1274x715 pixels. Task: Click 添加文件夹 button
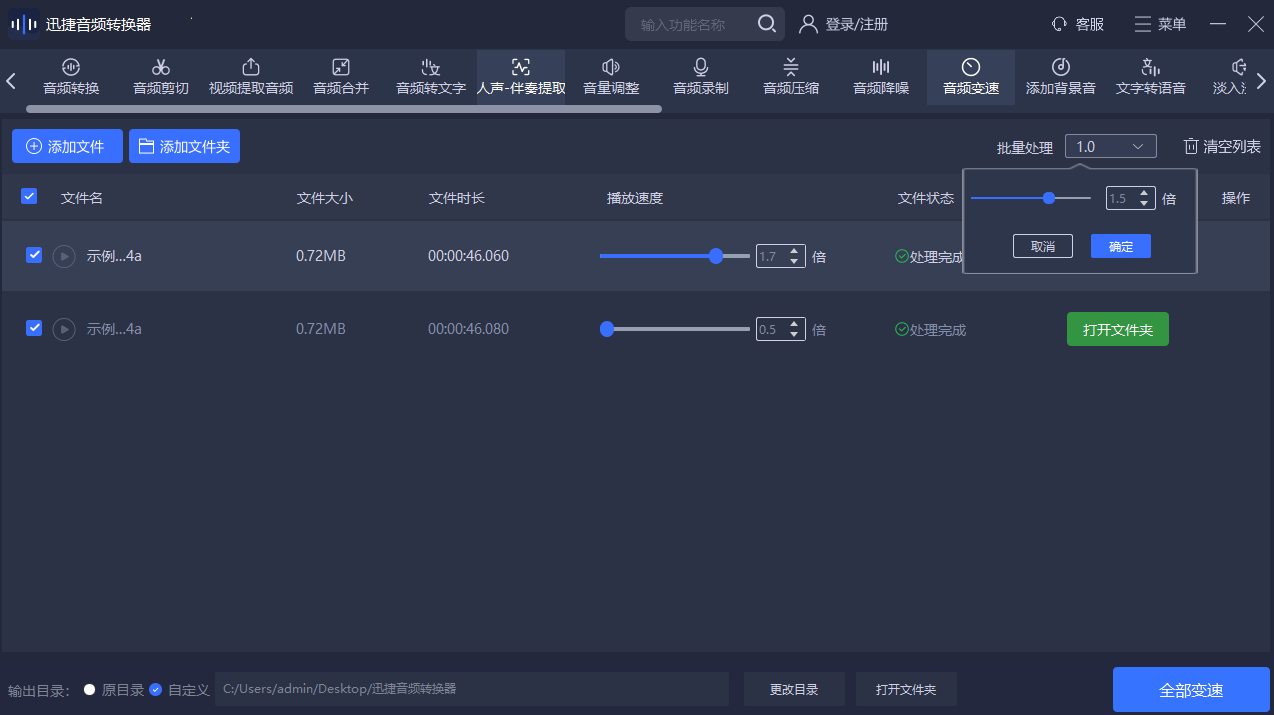[x=184, y=146]
